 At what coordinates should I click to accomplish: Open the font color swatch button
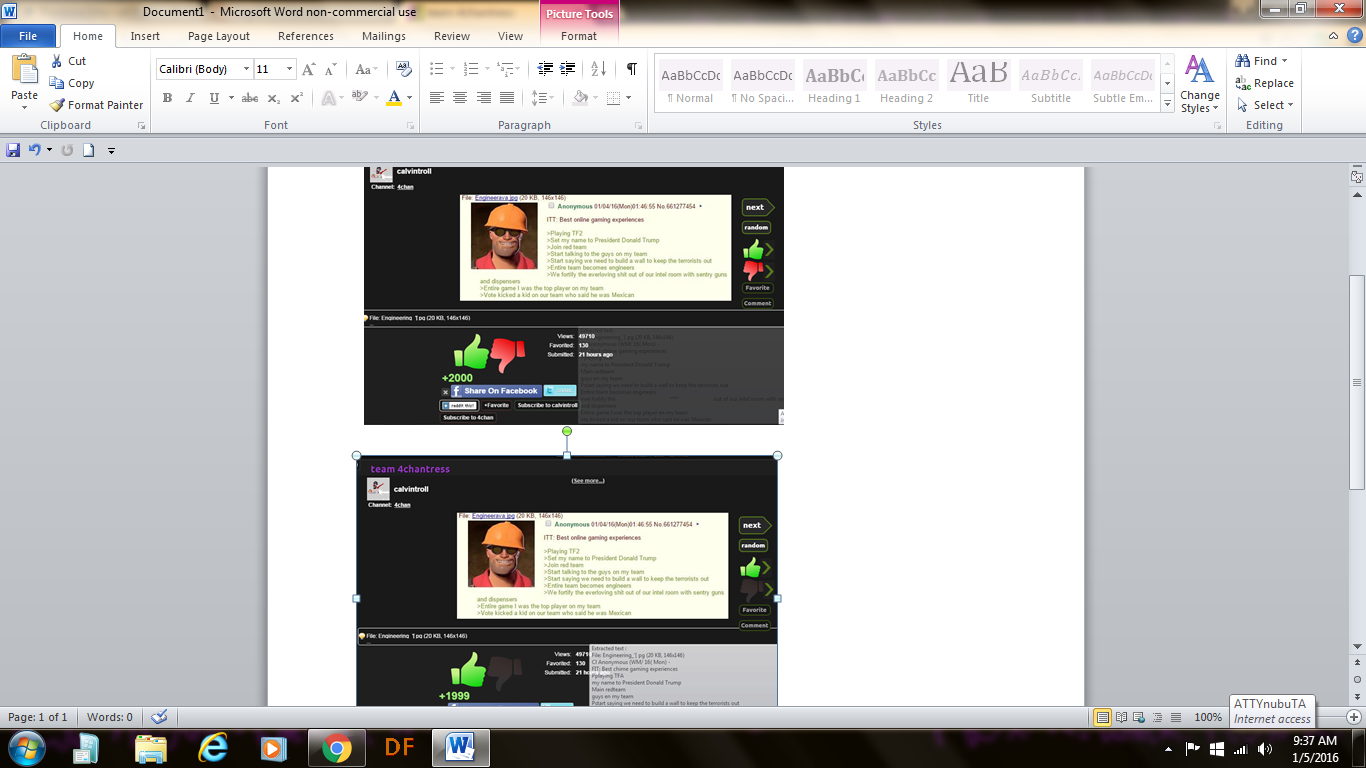(x=394, y=98)
